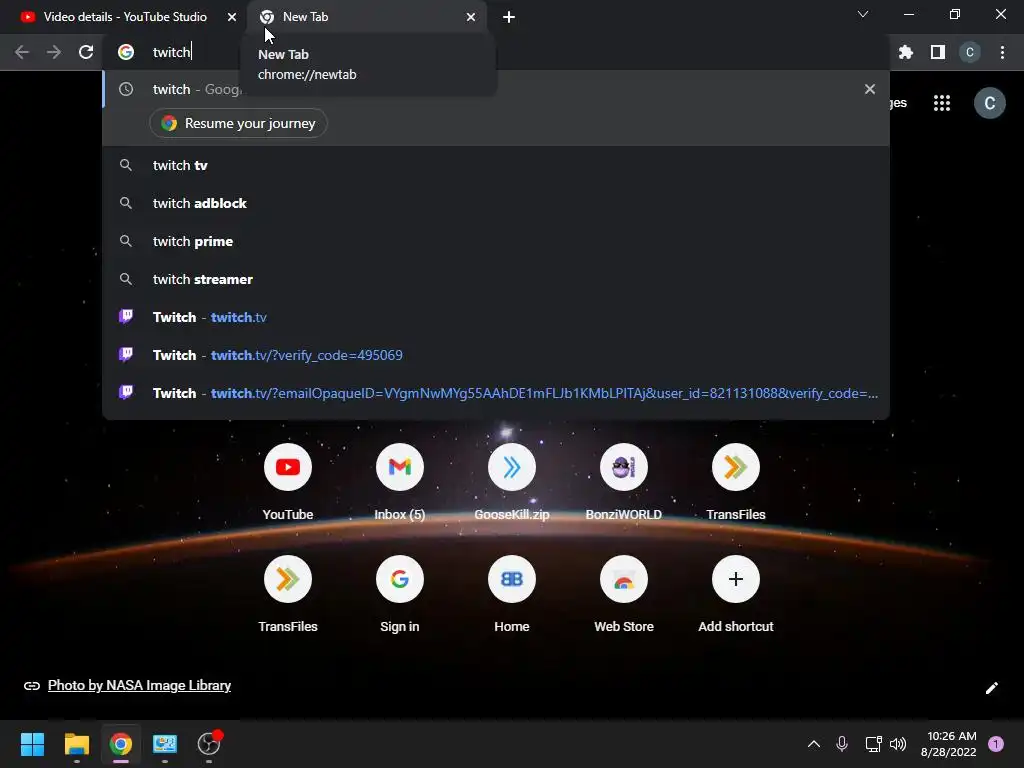Click Resume your journey chip
Viewport: 1024px width, 768px height.
tap(238, 123)
